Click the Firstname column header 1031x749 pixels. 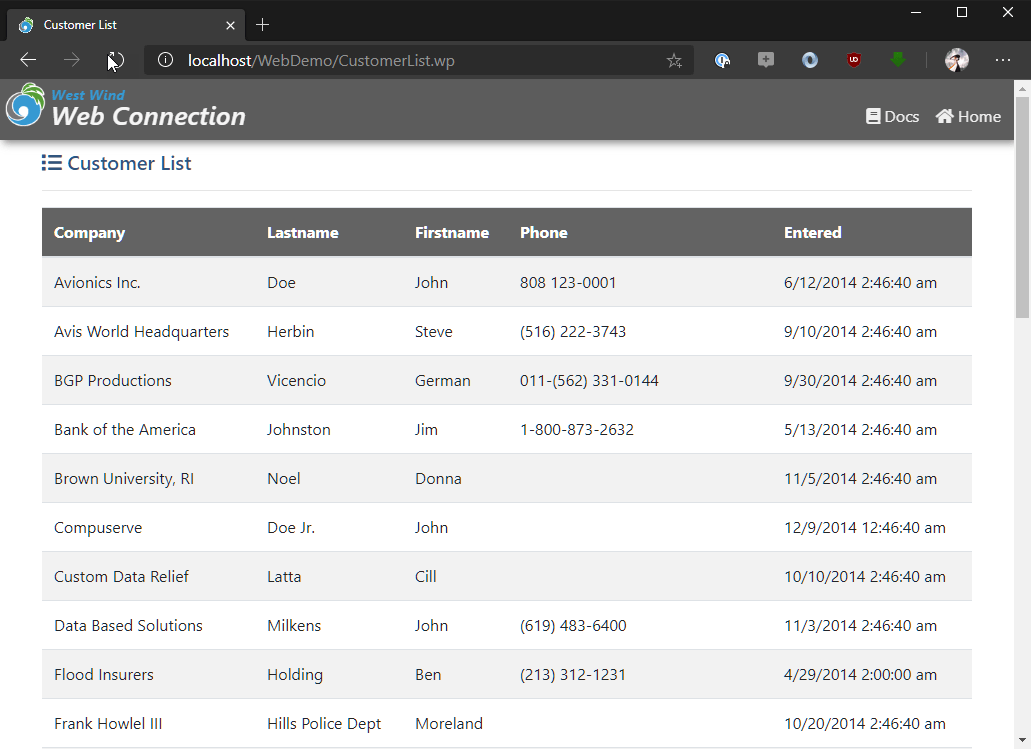[x=452, y=233]
